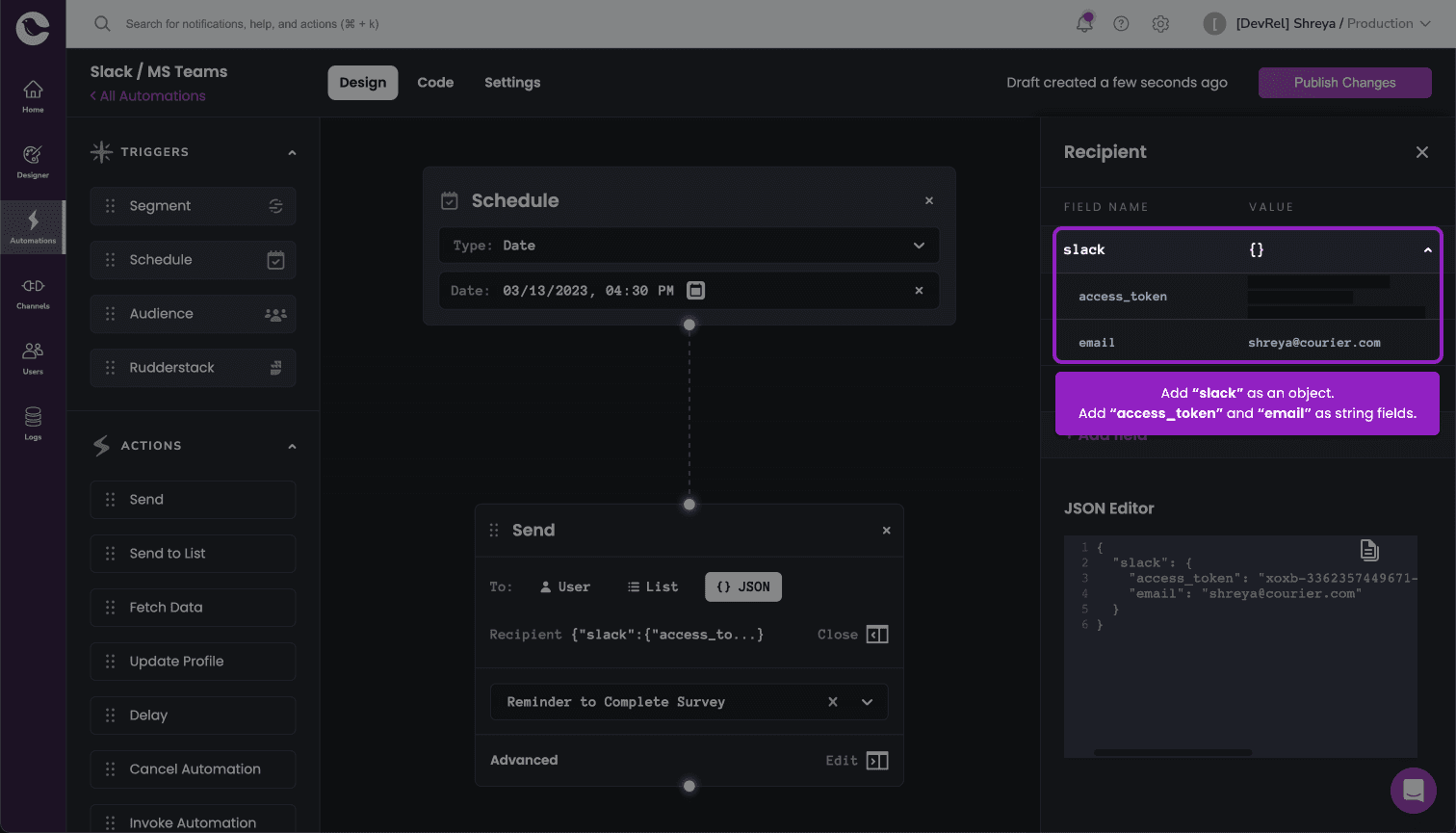Select the Delay action
The height and width of the screenshot is (833, 1456).
click(x=193, y=715)
